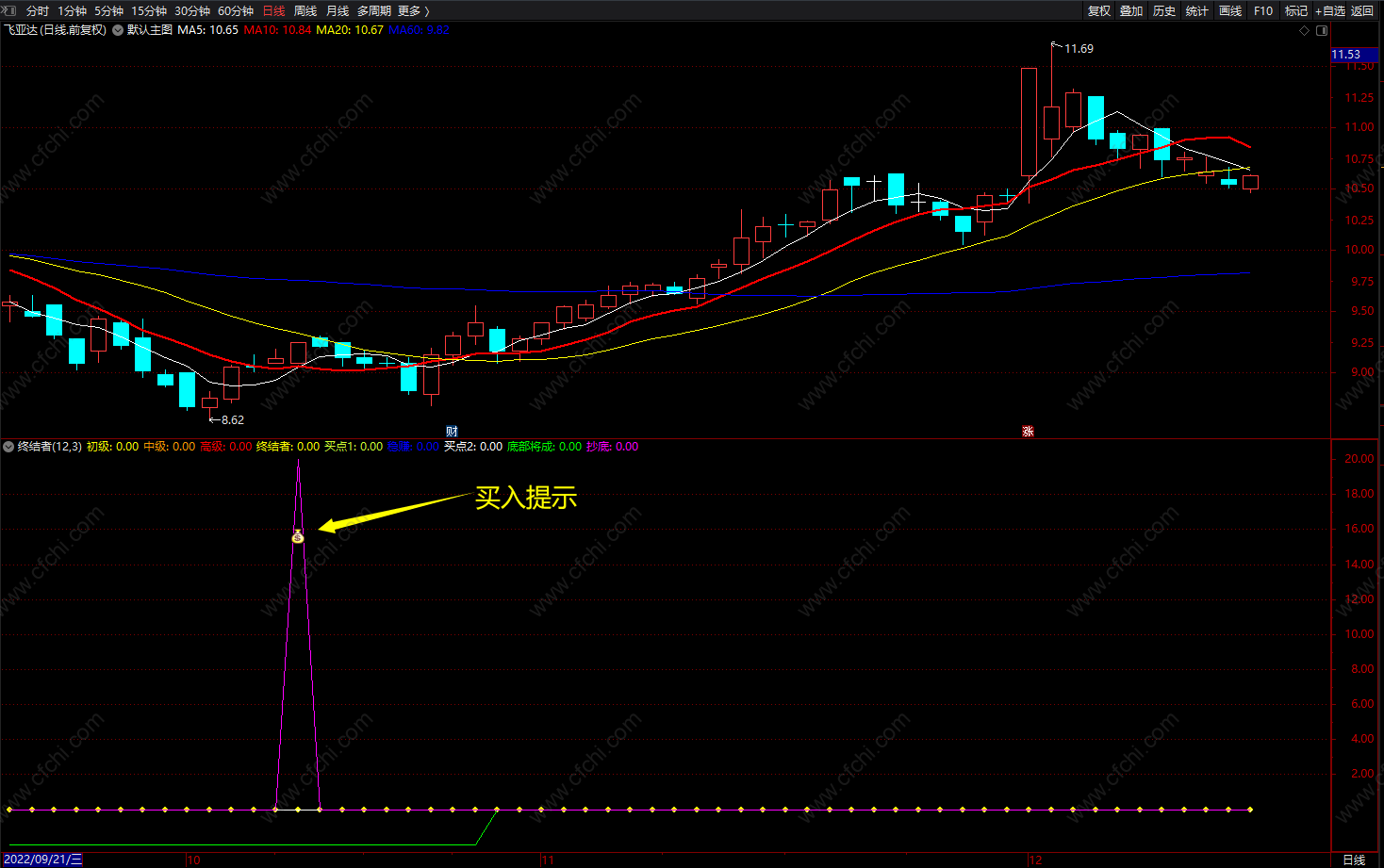Click the 标记 mark button
The height and width of the screenshot is (868, 1384).
(x=1296, y=11)
